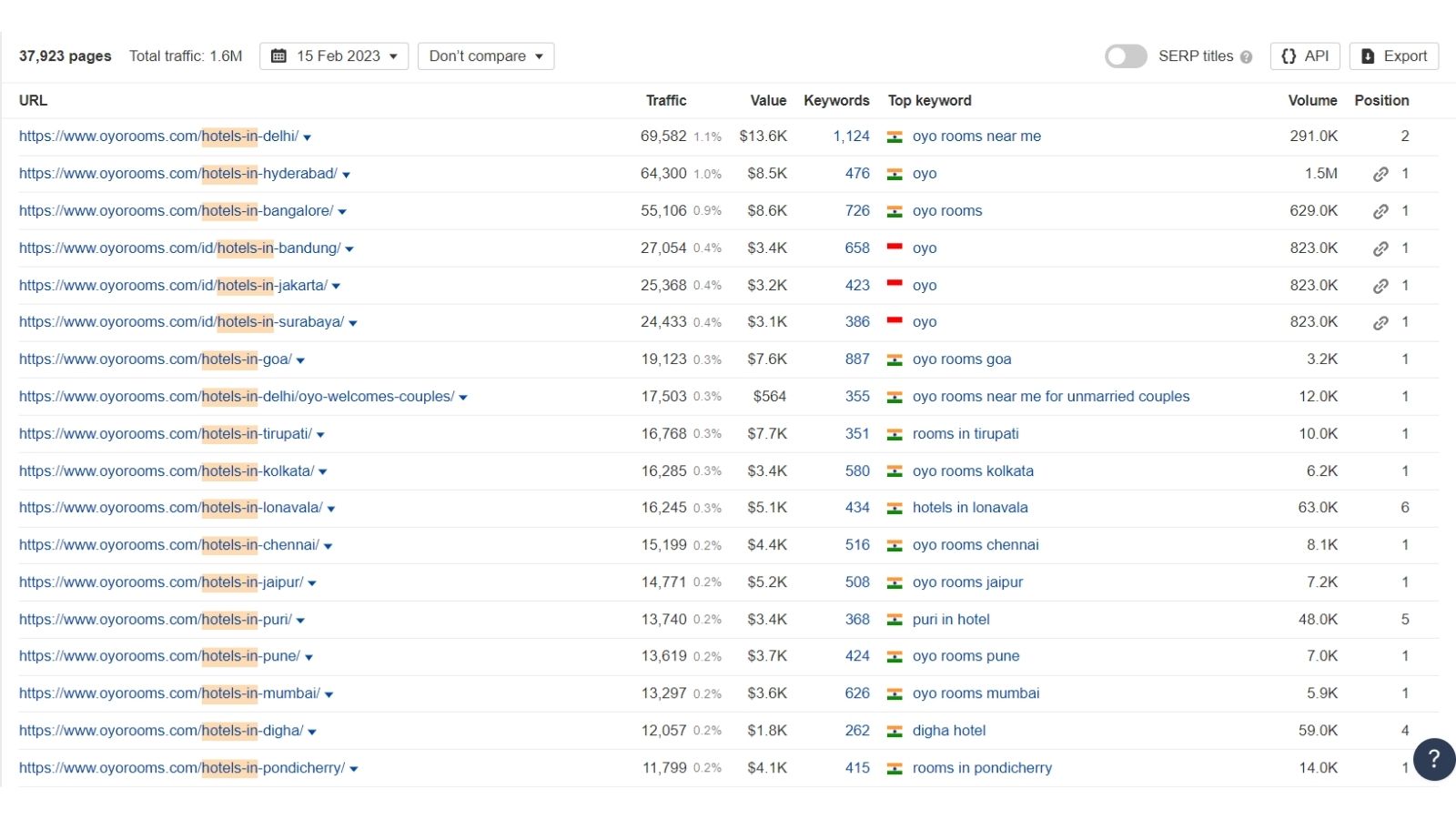Expand the hotels-in-pune URL dropdown arrow
Viewport: 1456px width, 819px height.
click(x=308, y=657)
